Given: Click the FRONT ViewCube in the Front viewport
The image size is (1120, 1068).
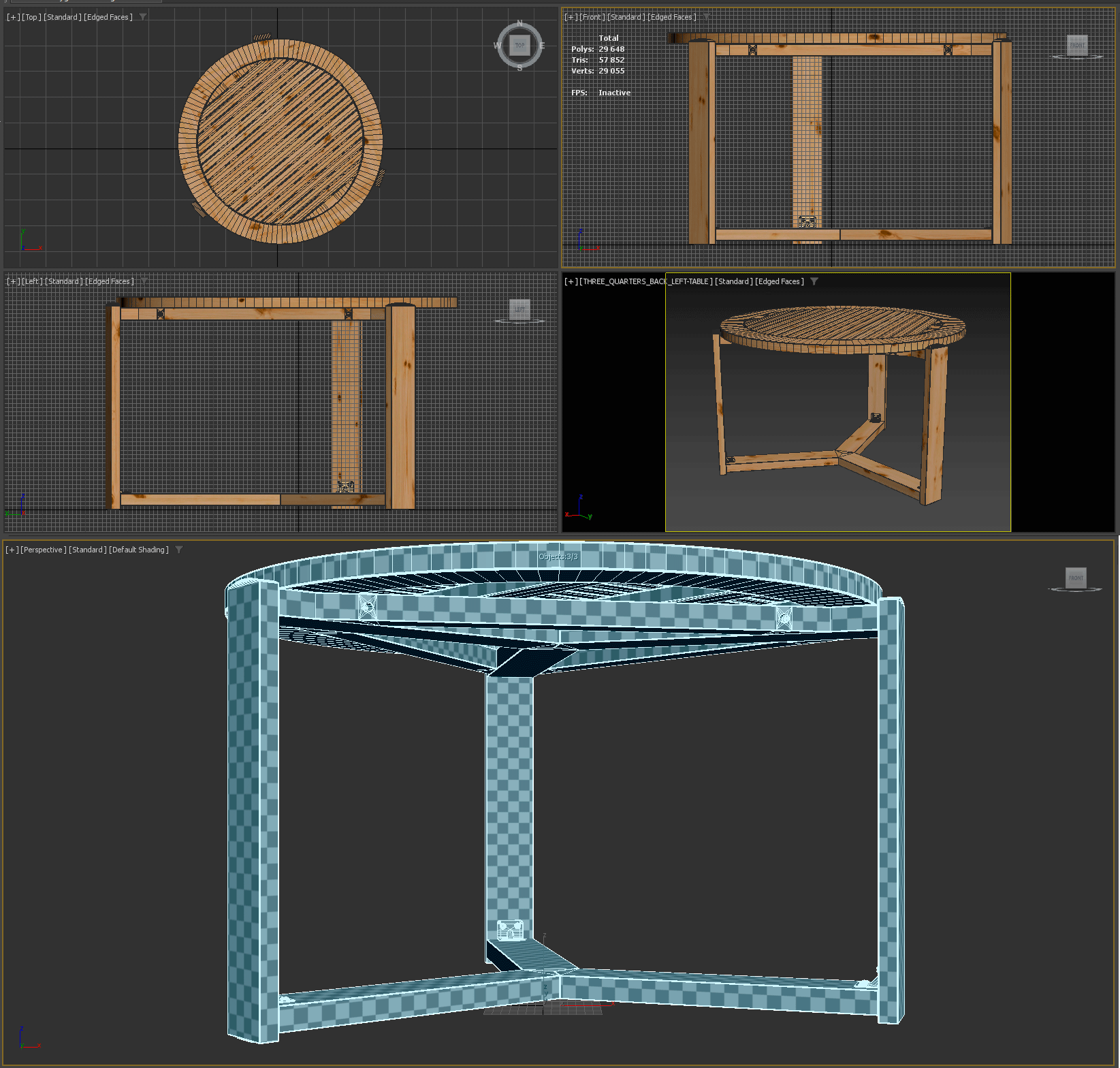Looking at the screenshot, I should pyautogui.click(x=1077, y=46).
